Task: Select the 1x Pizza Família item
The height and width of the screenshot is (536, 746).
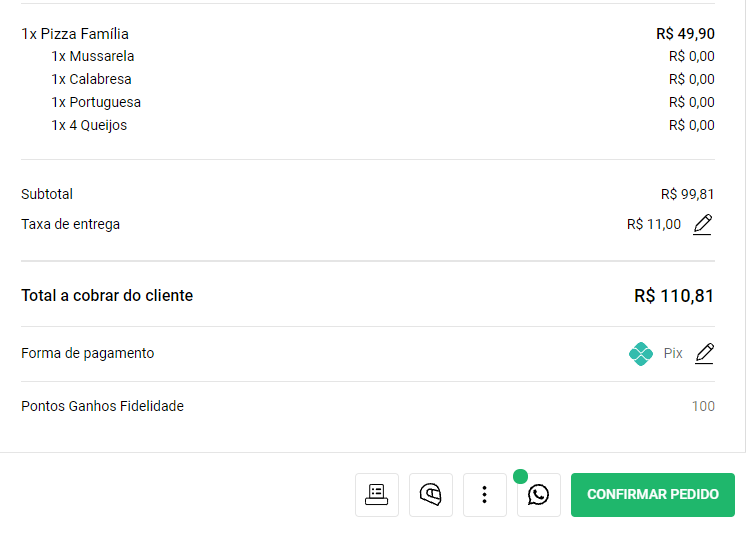Action: 367,34
